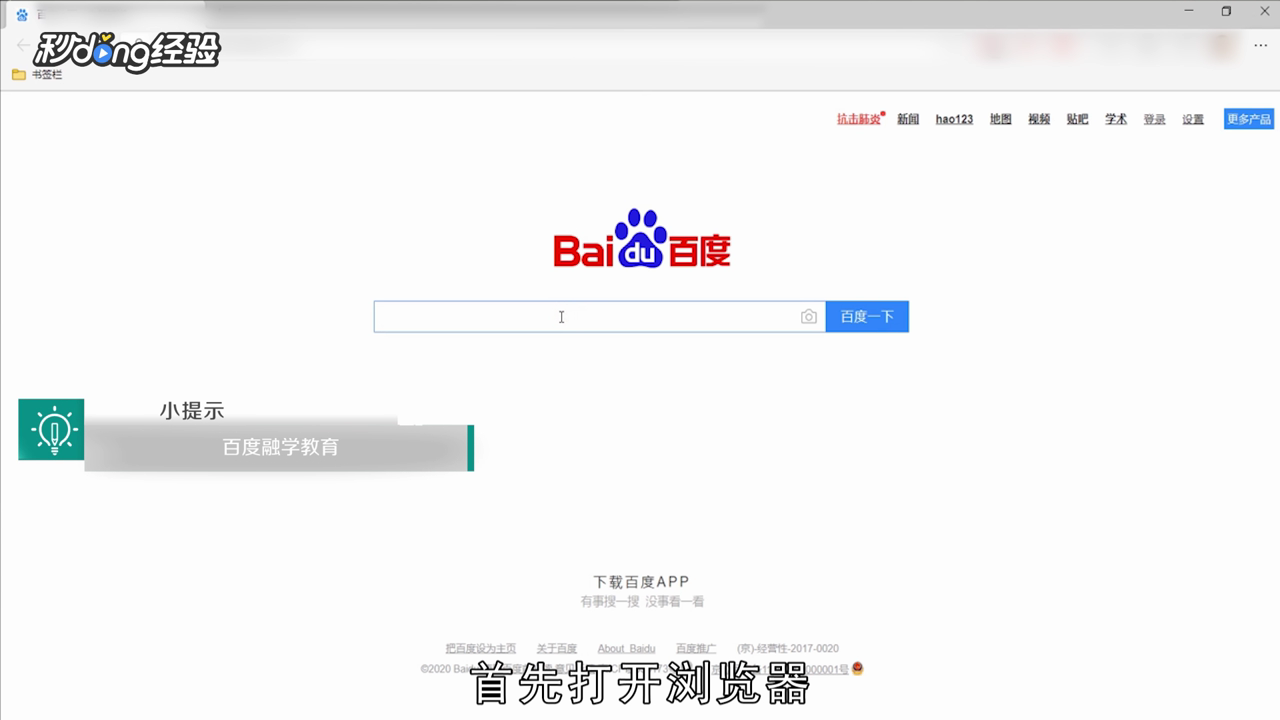Open 关于百度 footer link

(557, 648)
